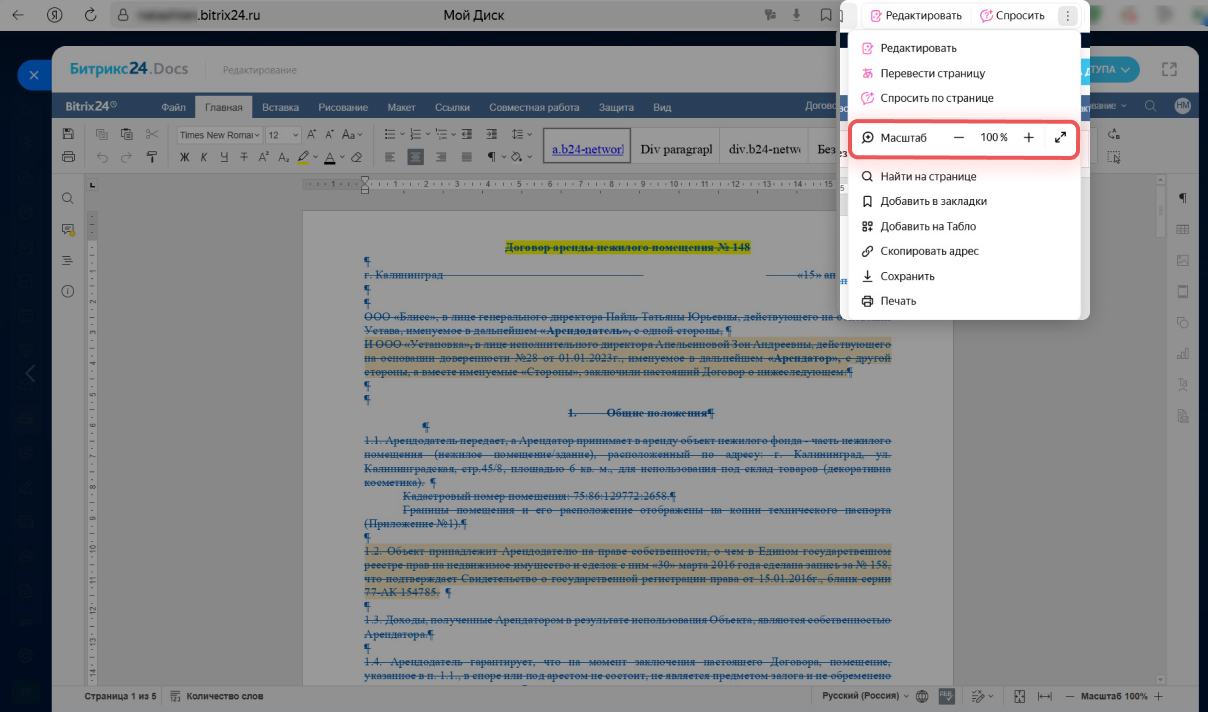
Task: Click the Спросить button in browser toolbar
Action: [1012, 15]
